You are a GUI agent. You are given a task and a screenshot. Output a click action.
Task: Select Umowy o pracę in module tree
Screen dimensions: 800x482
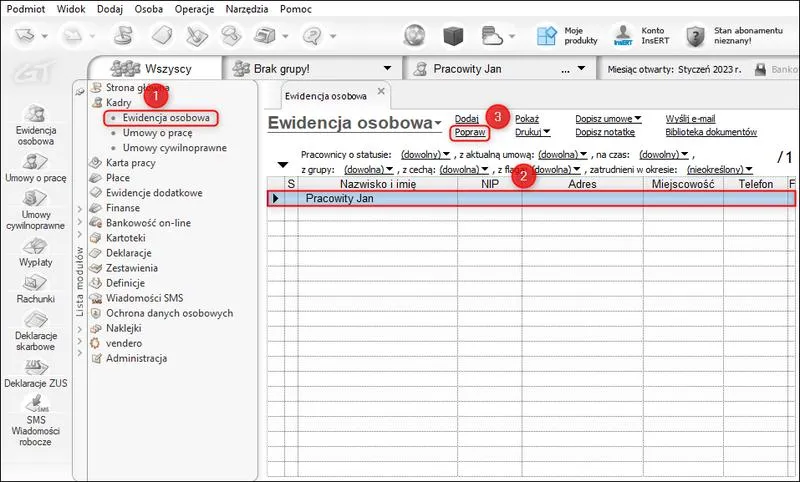159,132
